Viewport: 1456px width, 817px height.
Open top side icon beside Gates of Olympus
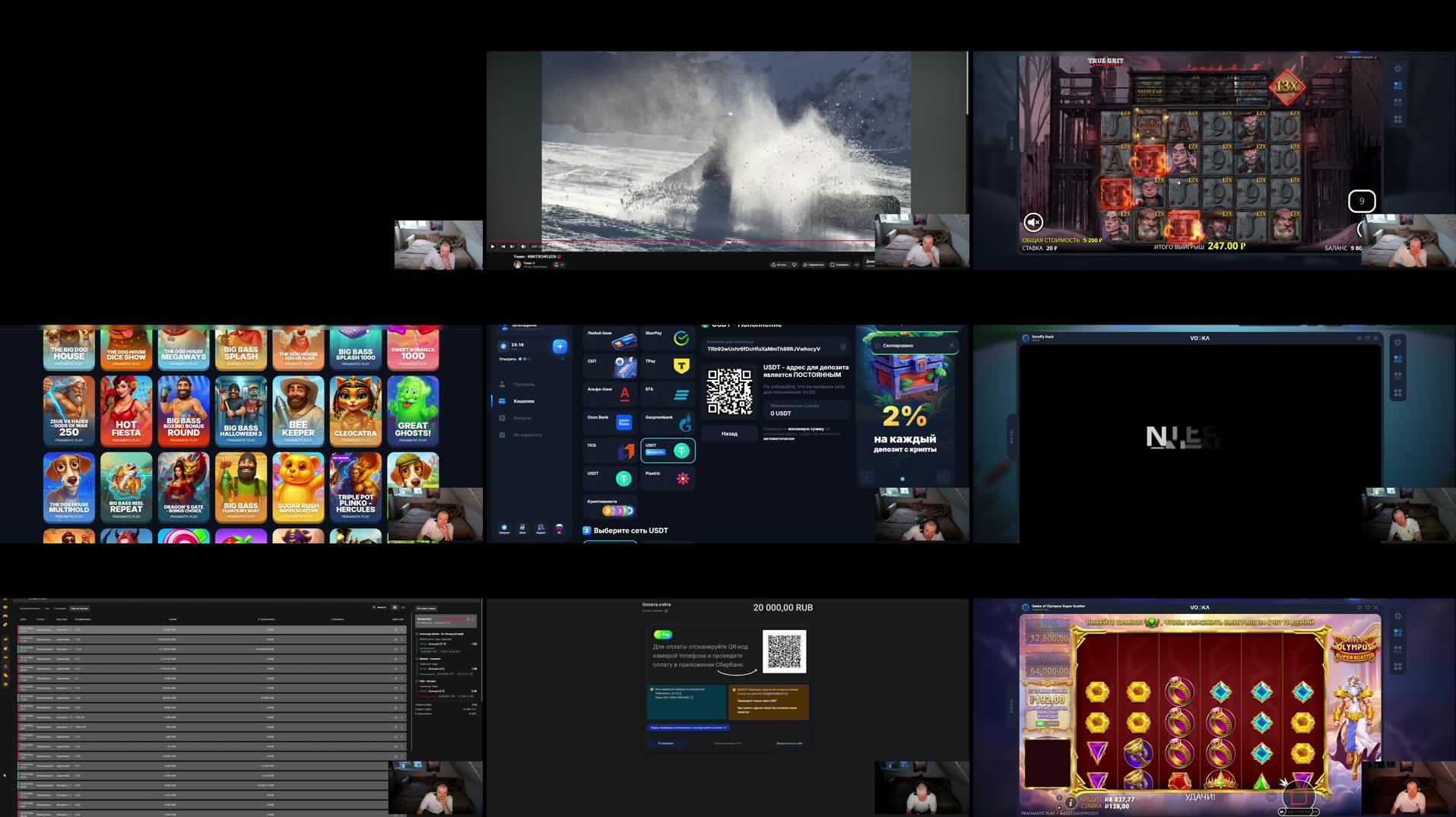coord(1397,616)
